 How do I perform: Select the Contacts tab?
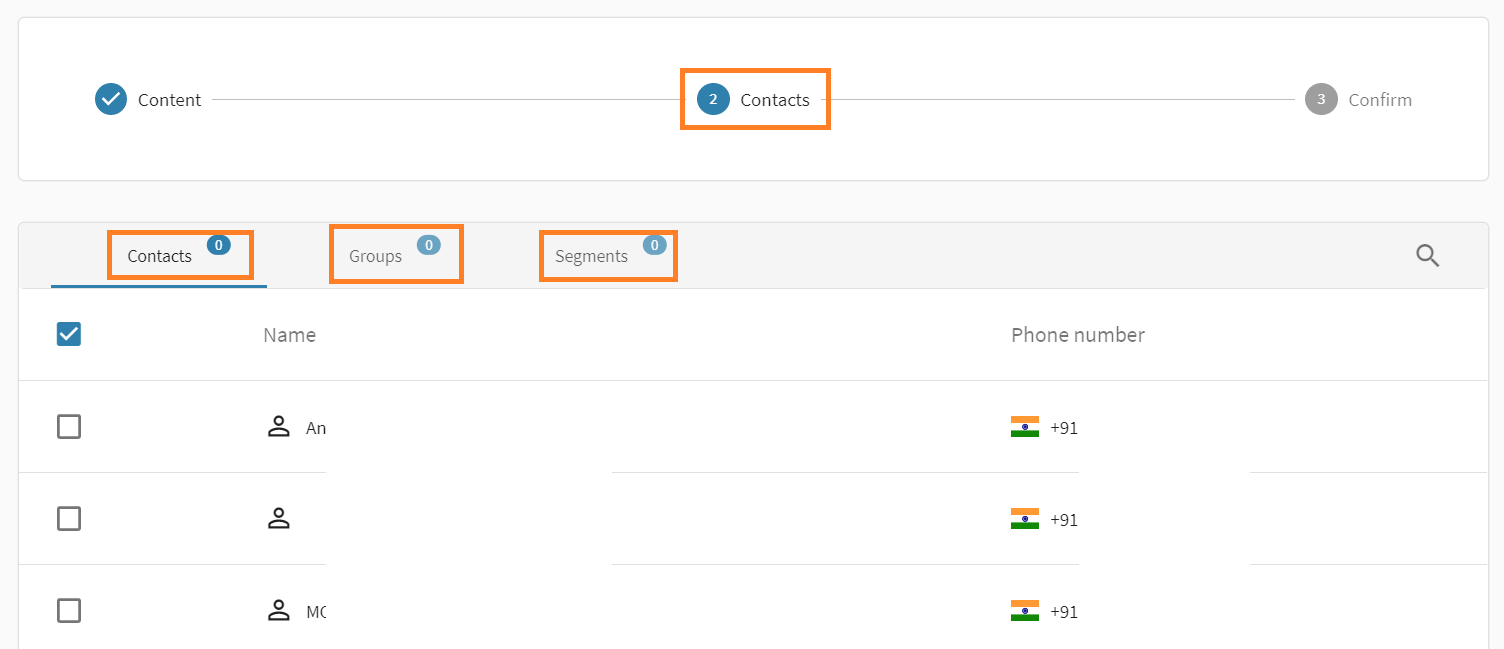pyautogui.click(x=160, y=257)
